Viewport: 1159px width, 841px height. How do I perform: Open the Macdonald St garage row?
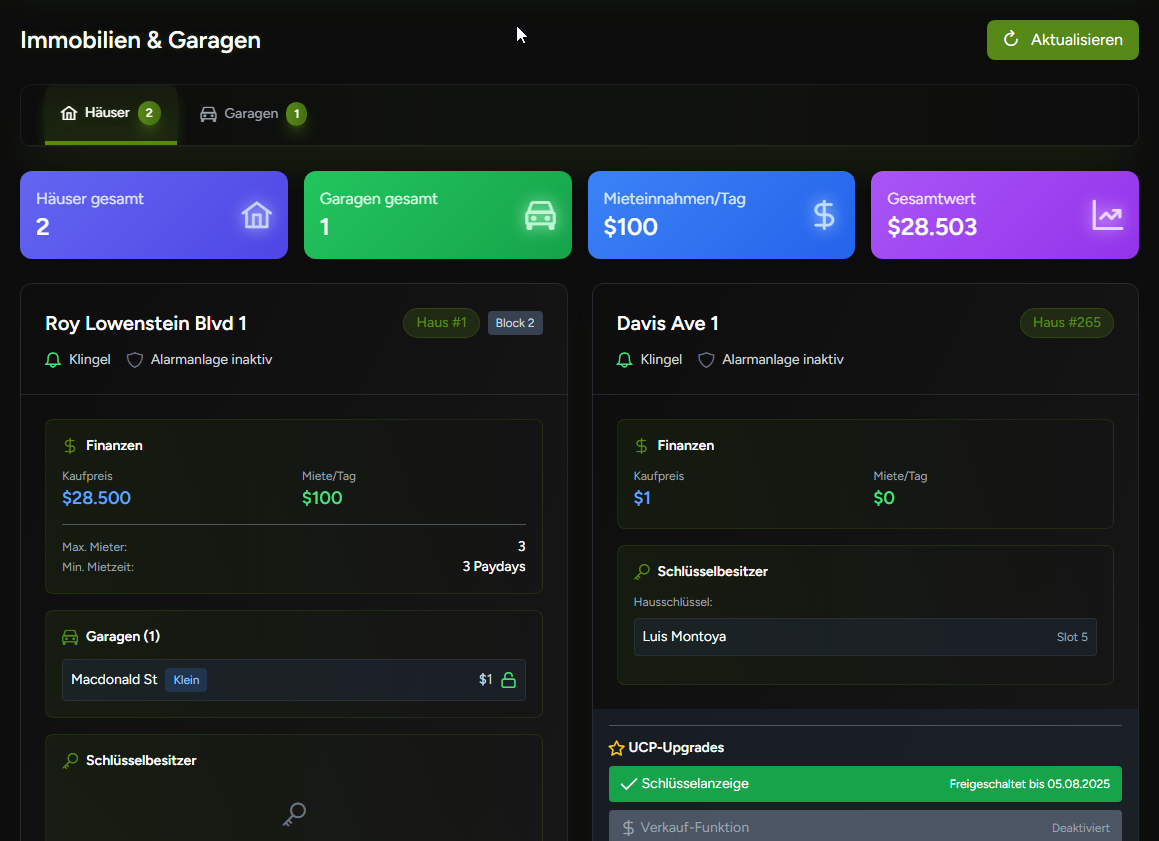coord(294,680)
